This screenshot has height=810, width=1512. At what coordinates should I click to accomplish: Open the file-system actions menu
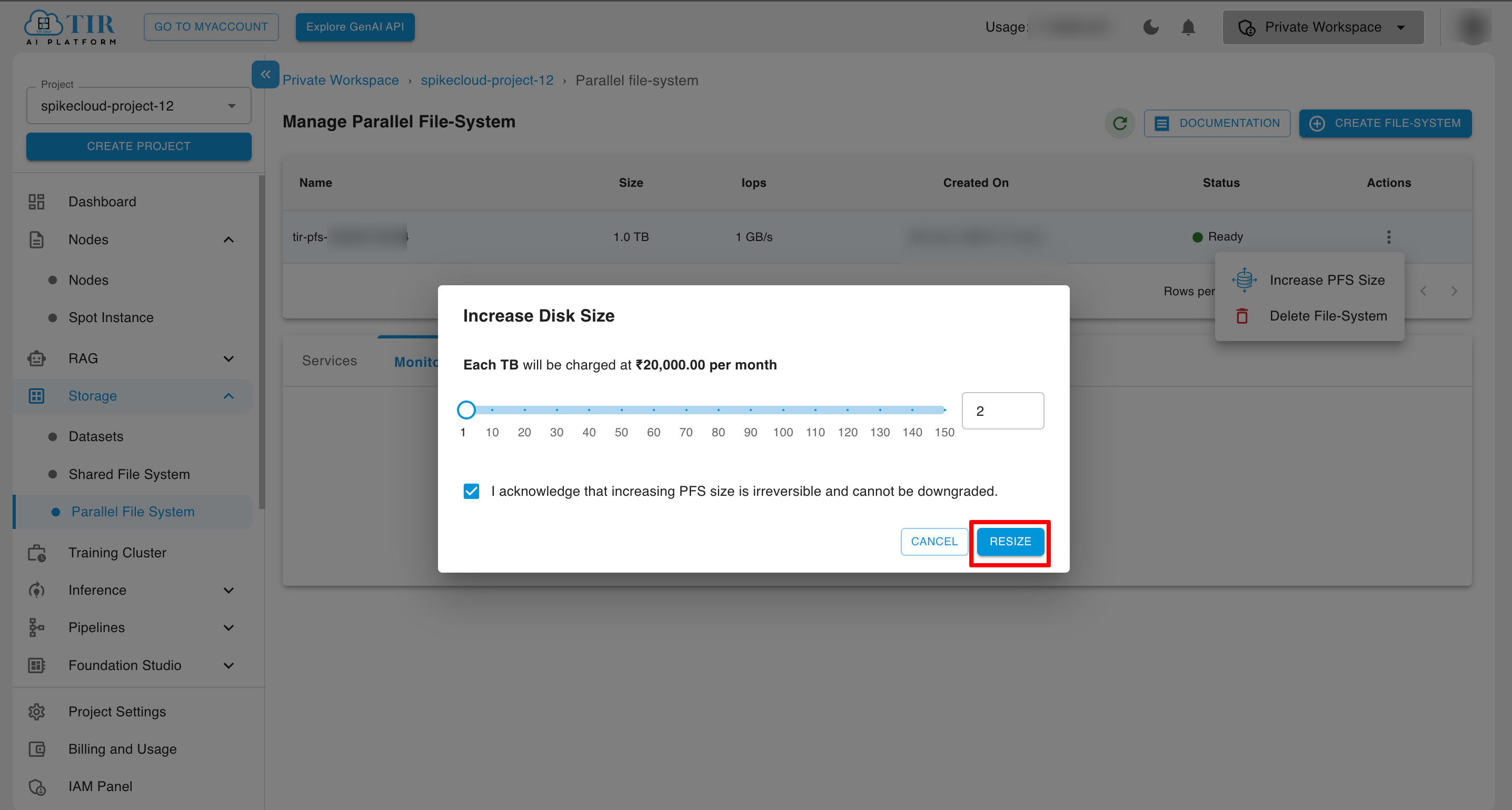tap(1389, 236)
